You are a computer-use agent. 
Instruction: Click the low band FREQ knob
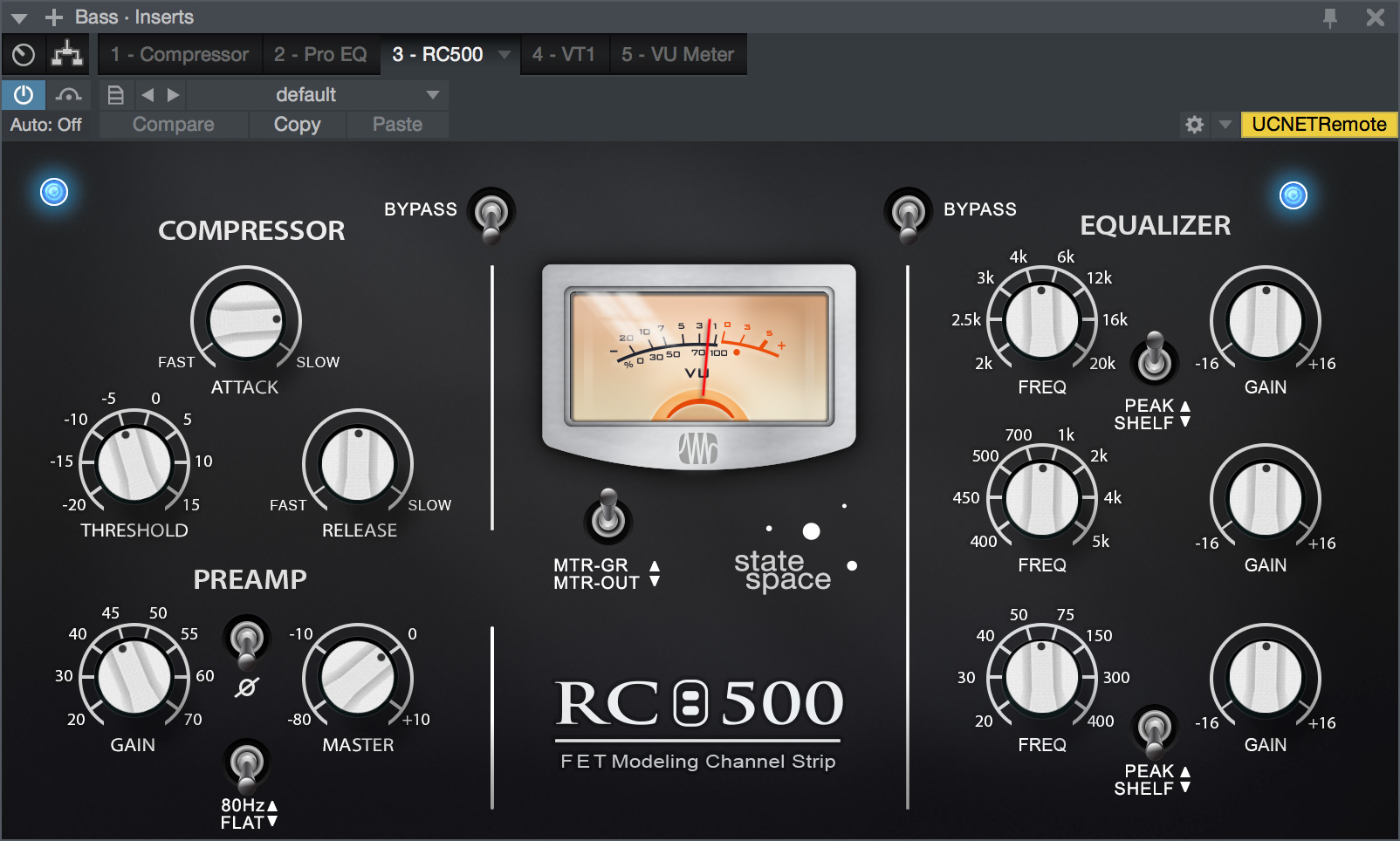coord(1042,677)
